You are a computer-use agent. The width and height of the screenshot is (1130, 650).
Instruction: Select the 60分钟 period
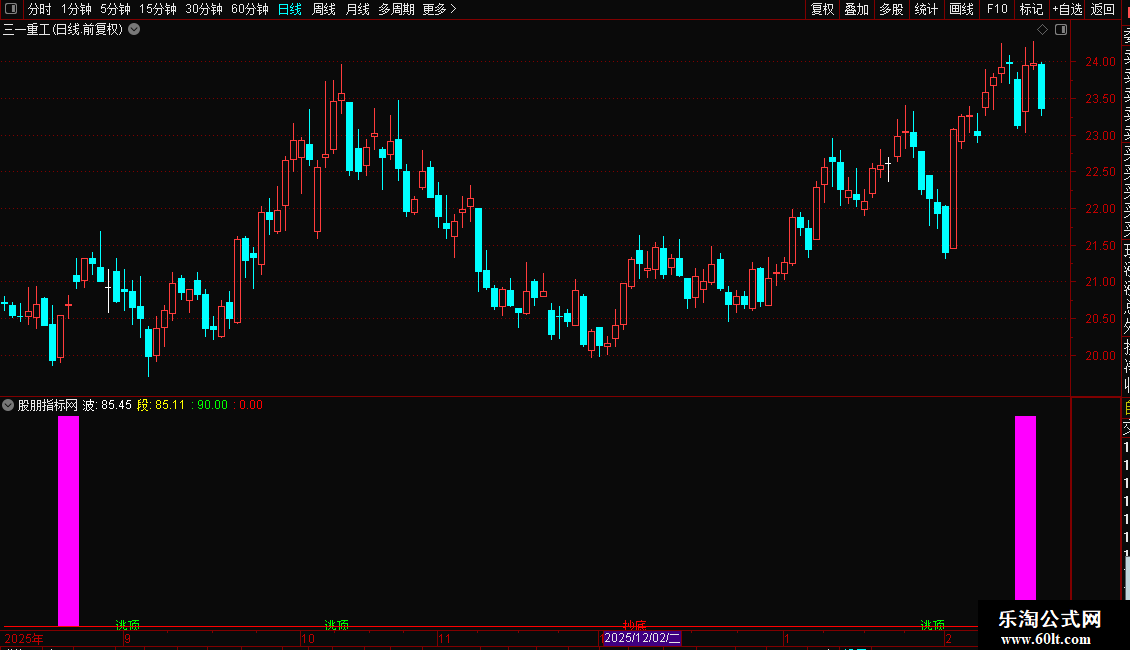coord(250,9)
